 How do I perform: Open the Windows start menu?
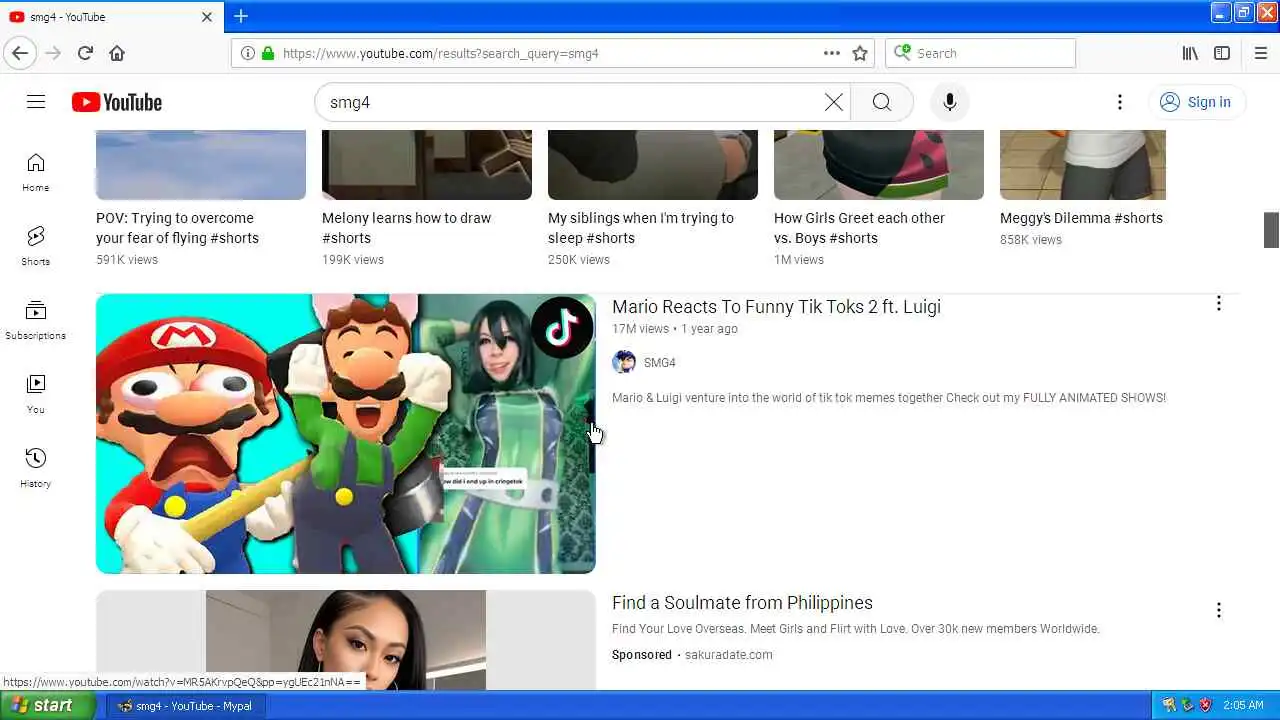(x=48, y=705)
